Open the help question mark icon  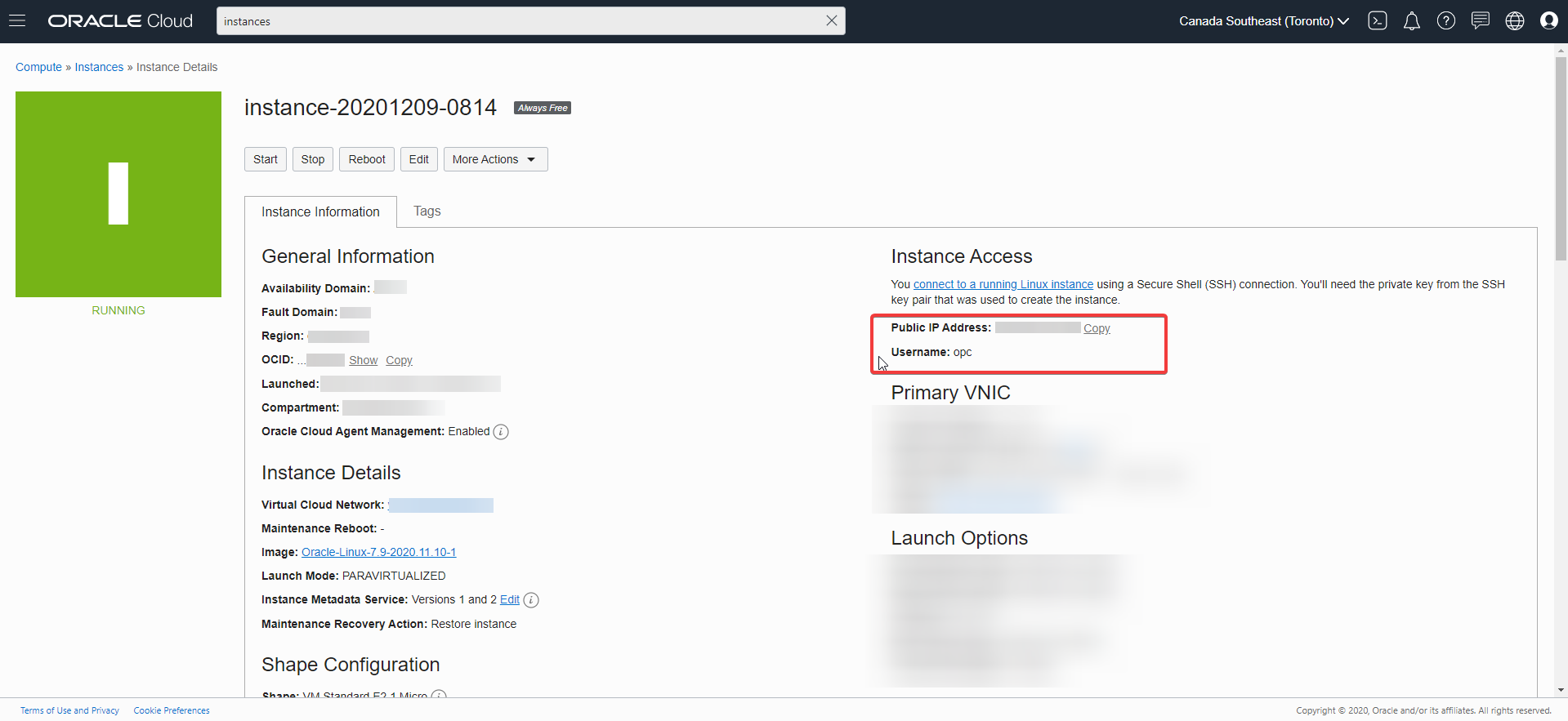coord(1446,21)
